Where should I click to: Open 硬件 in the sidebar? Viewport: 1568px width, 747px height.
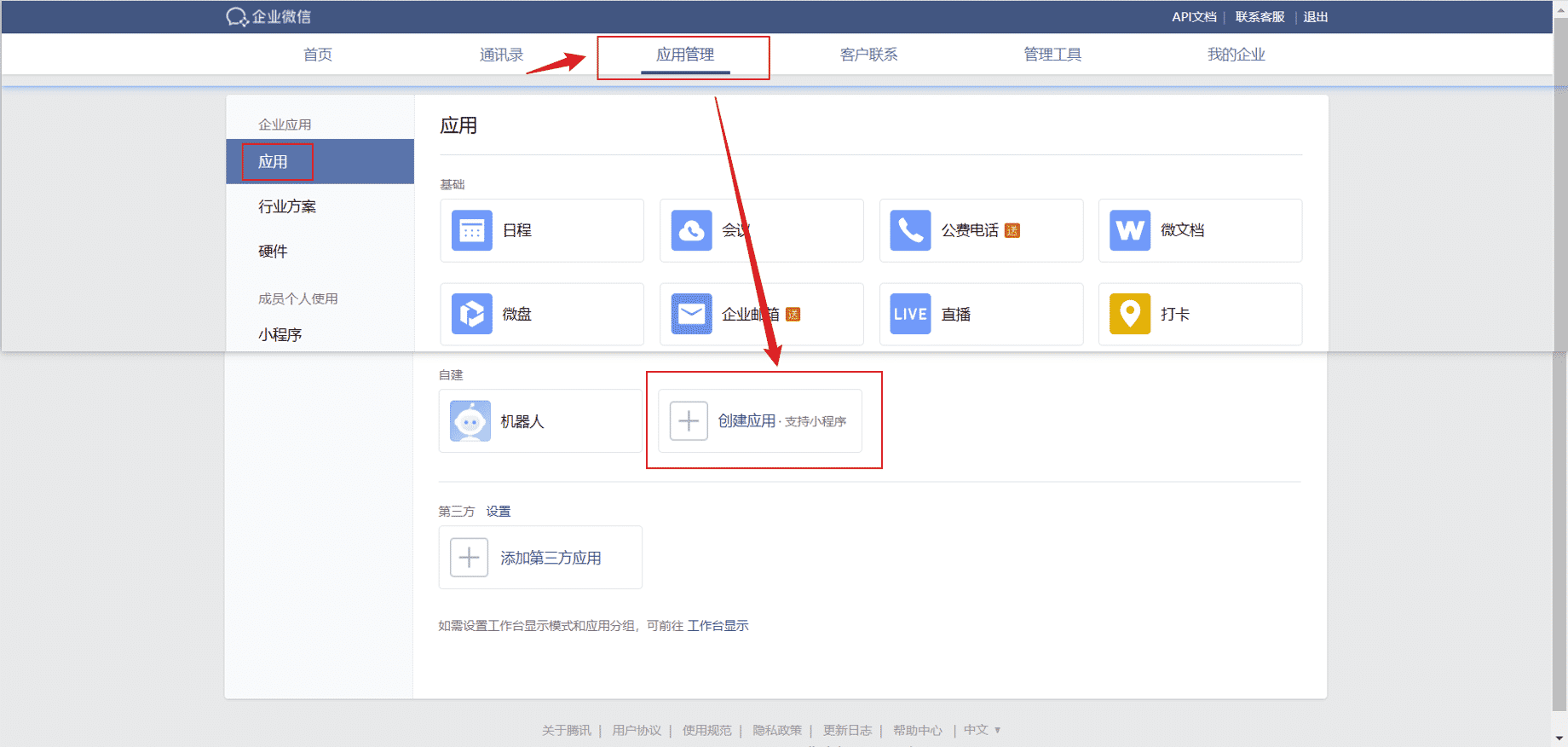(x=273, y=252)
